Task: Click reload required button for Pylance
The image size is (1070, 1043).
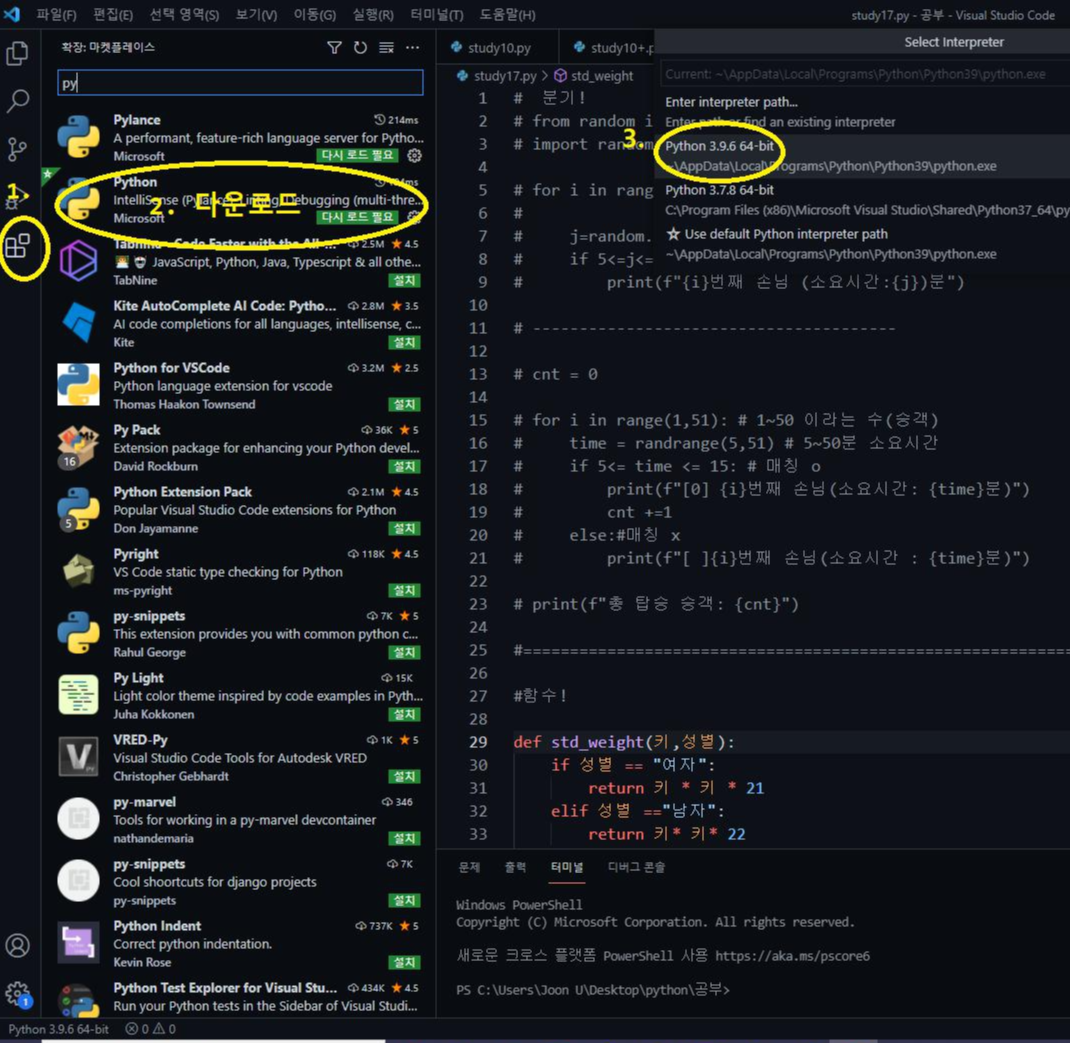Action: [358, 155]
